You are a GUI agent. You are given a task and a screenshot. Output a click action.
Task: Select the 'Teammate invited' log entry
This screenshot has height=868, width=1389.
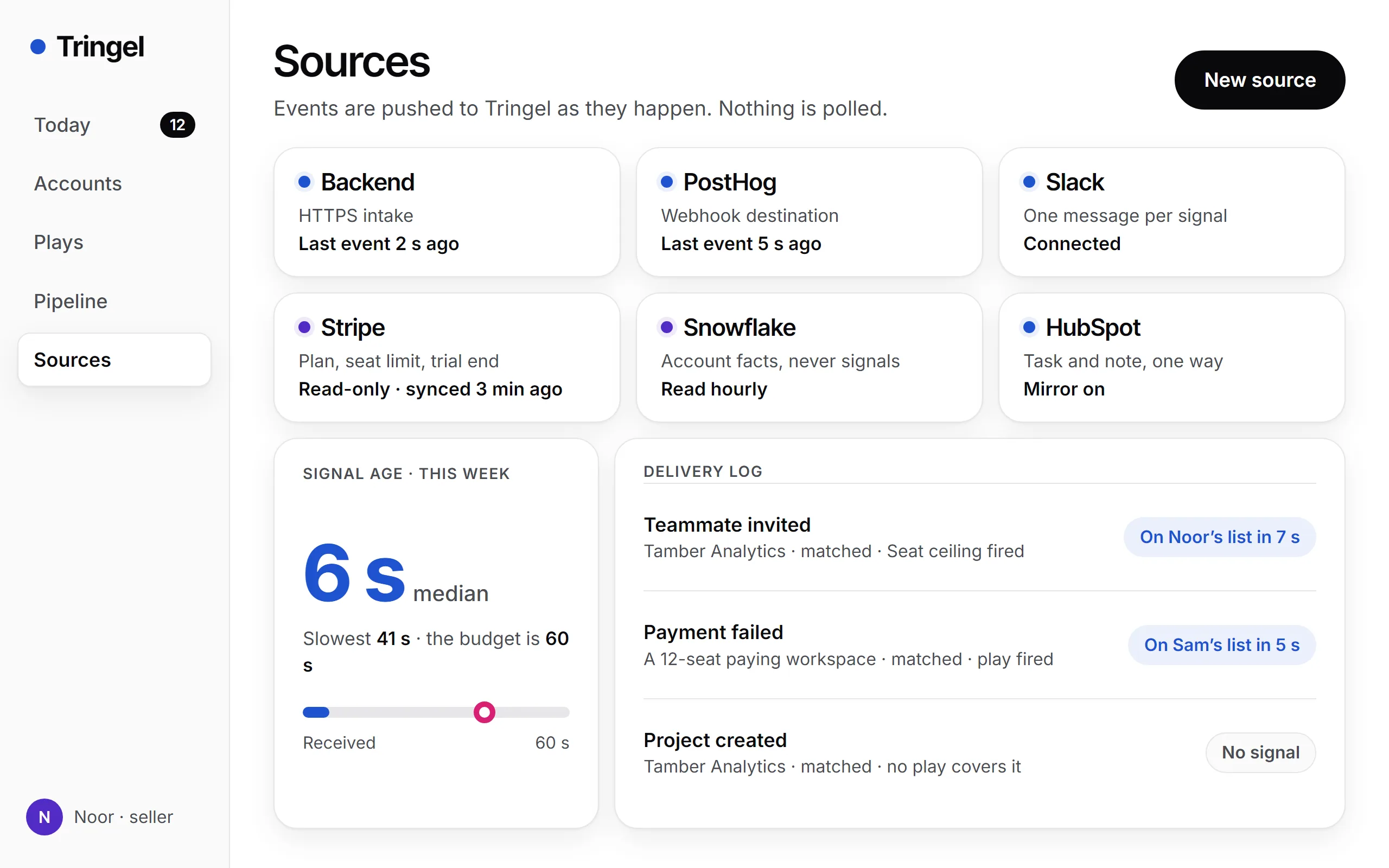point(979,537)
